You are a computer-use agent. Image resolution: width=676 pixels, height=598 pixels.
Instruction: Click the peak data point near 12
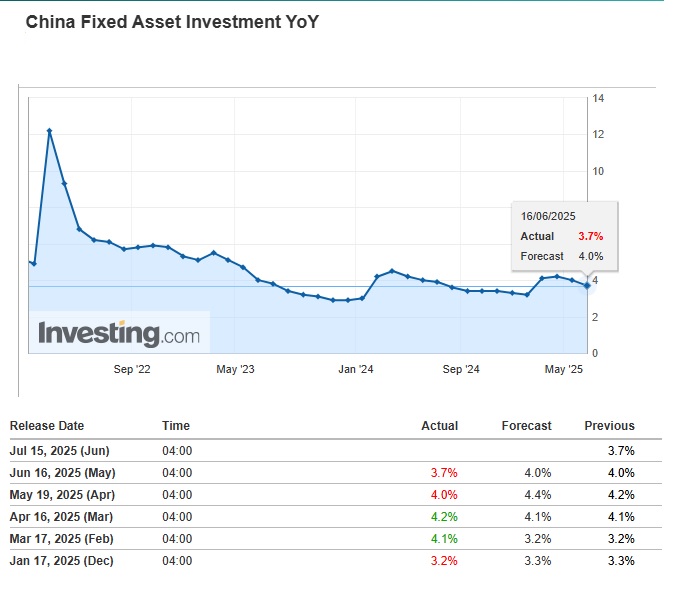(x=49, y=131)
